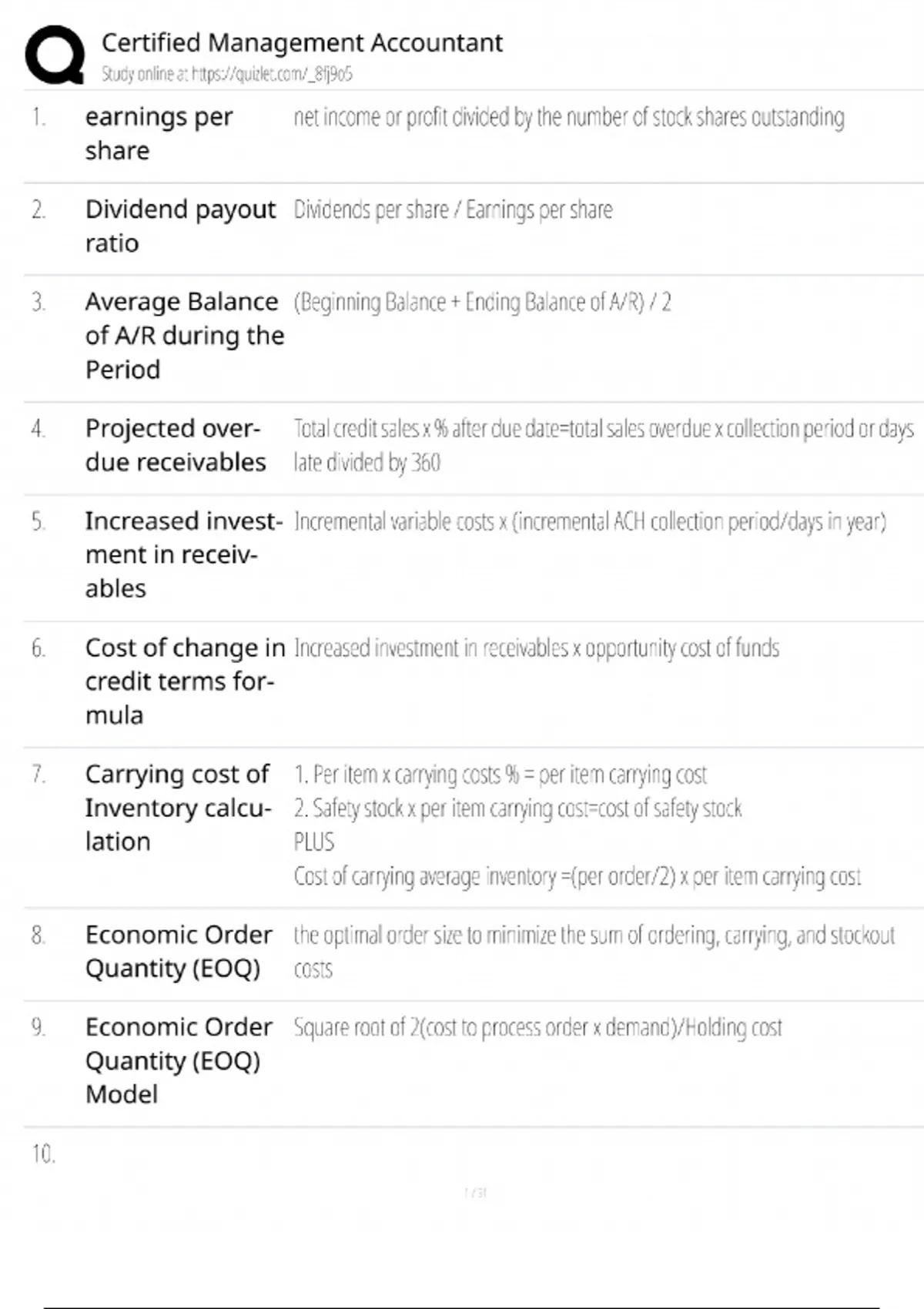The width and height of the screenshot is (924, 1309).
Task: Click the eighth term 'Economic Order Quantity (EOQ)'
Action: pos(179,951)
